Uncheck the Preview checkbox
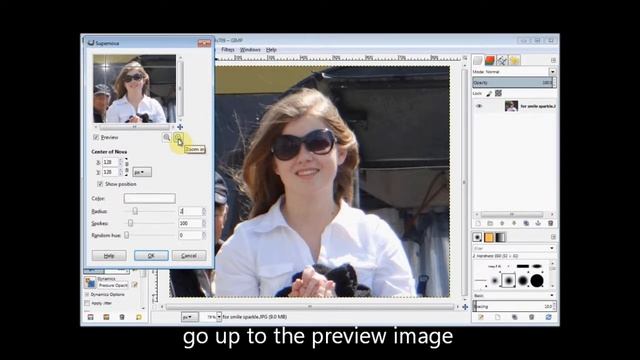Viewport: 640px width, 360px height. [96, 138]
